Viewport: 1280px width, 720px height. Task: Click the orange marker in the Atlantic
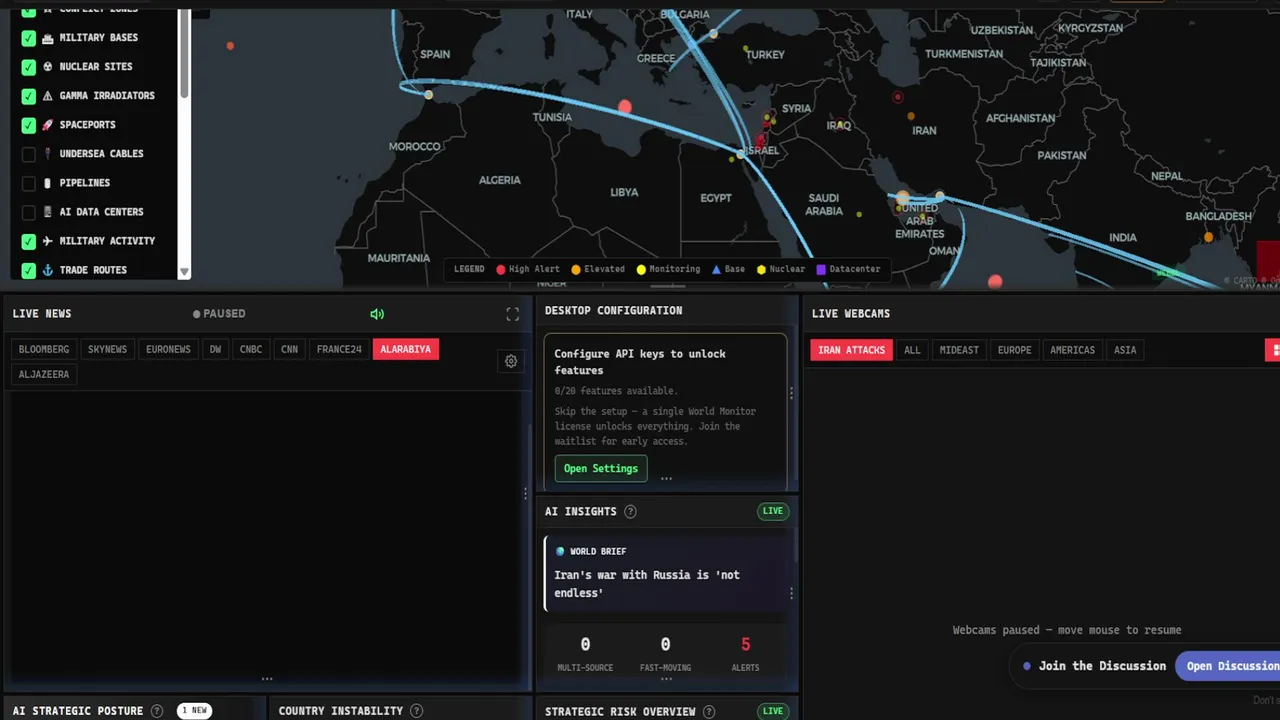pyautogui.click(x=230, y=46)
